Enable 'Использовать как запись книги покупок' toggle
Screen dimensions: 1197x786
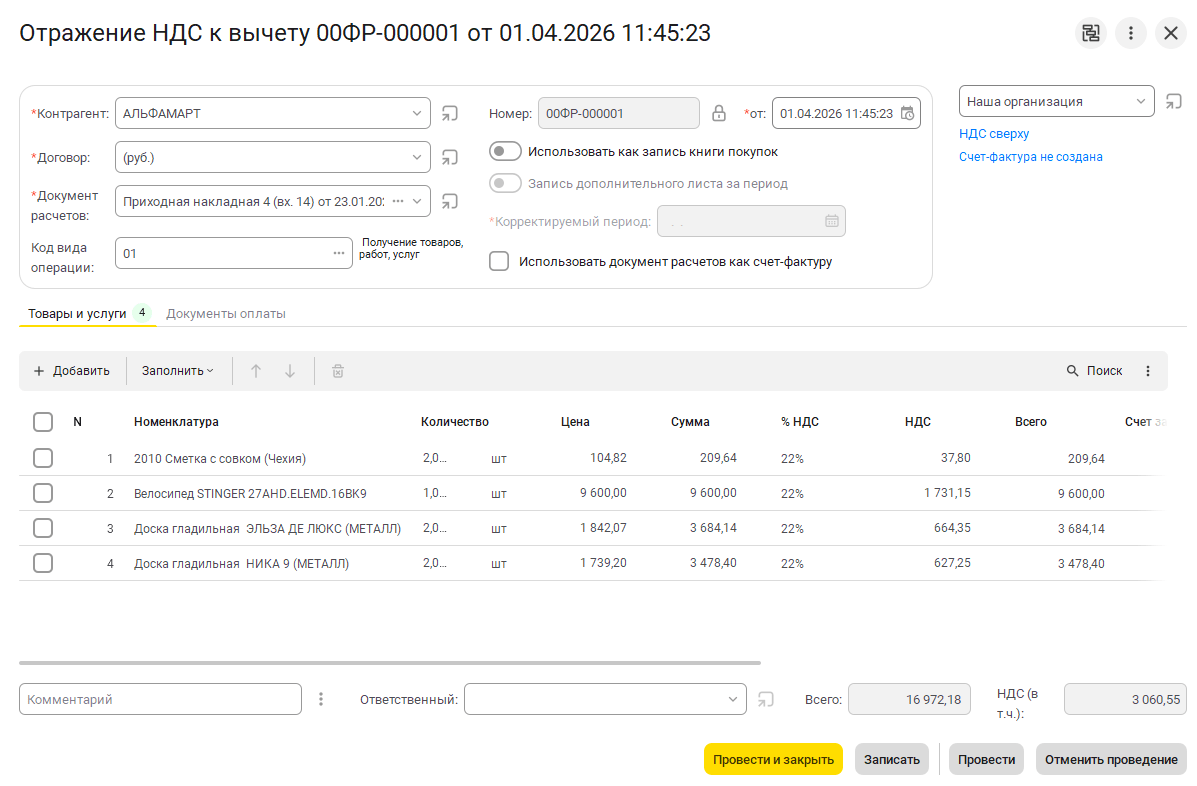(x=506, y=152)
